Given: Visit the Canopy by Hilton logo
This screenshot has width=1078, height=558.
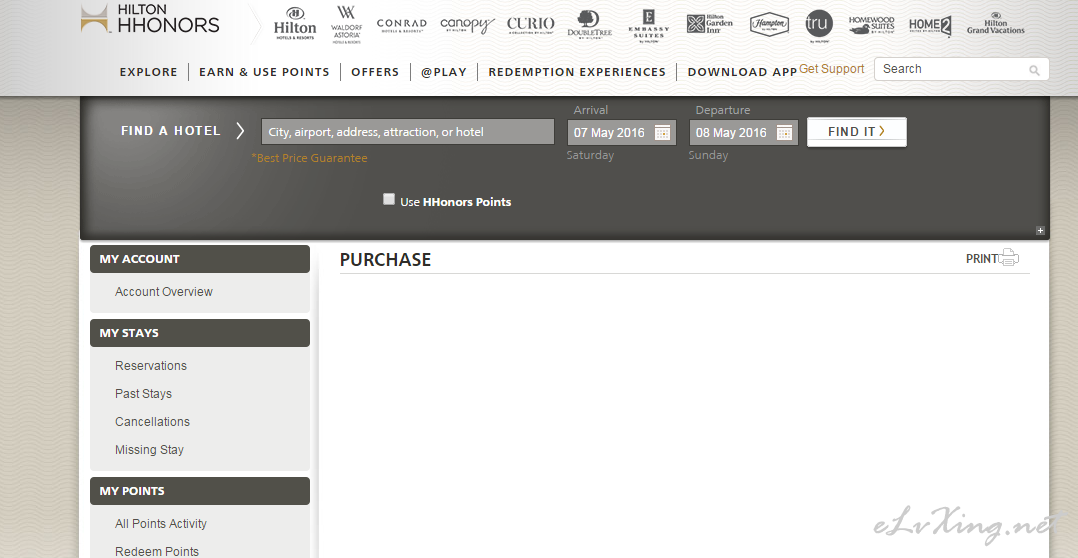Looking at the screenshot, I should pyautogui.click(x=467, y=25).
